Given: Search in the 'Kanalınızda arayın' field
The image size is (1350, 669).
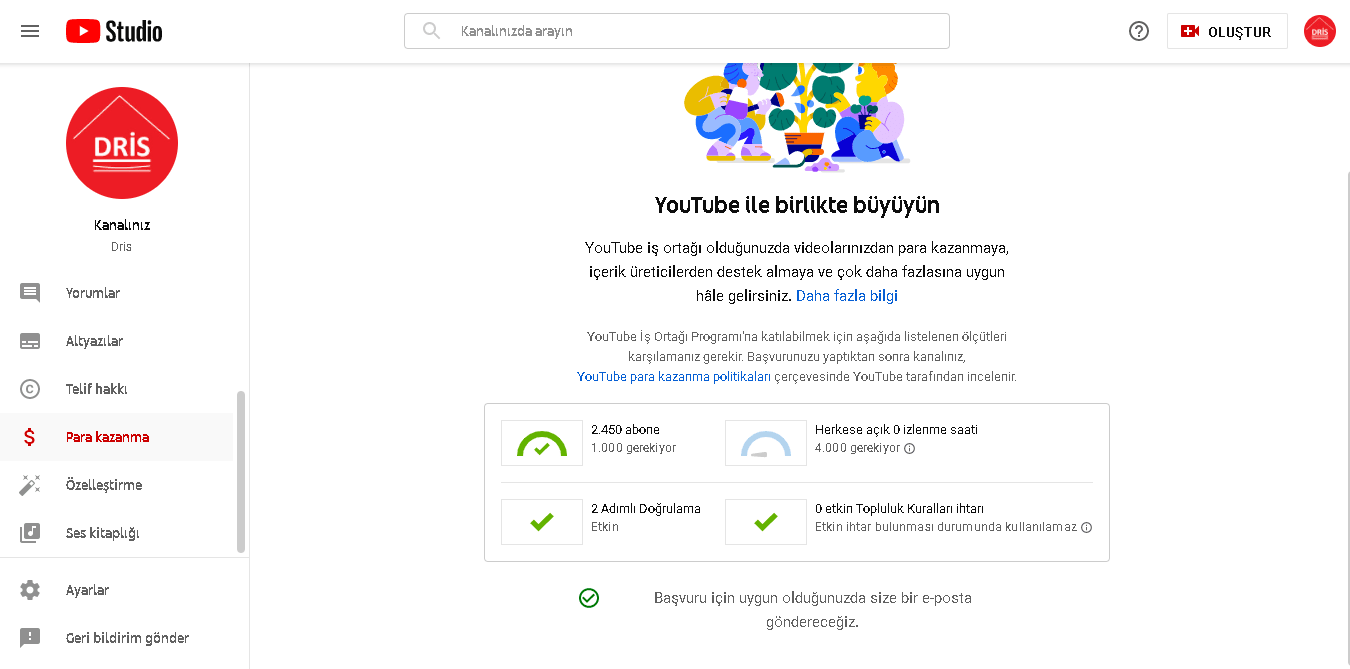Looking at the screenshot, I should tap(677, 31).
